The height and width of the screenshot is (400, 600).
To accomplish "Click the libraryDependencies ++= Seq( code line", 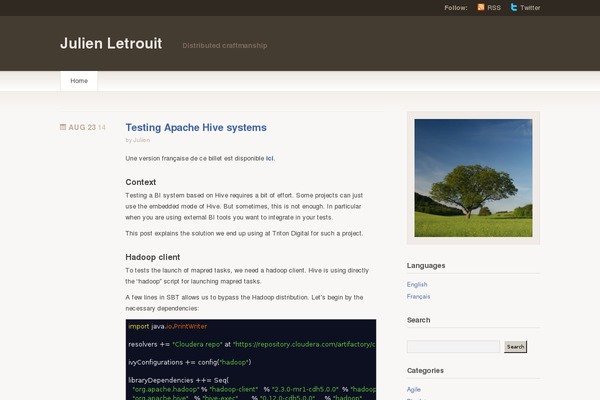I will (x=179, y=380).
